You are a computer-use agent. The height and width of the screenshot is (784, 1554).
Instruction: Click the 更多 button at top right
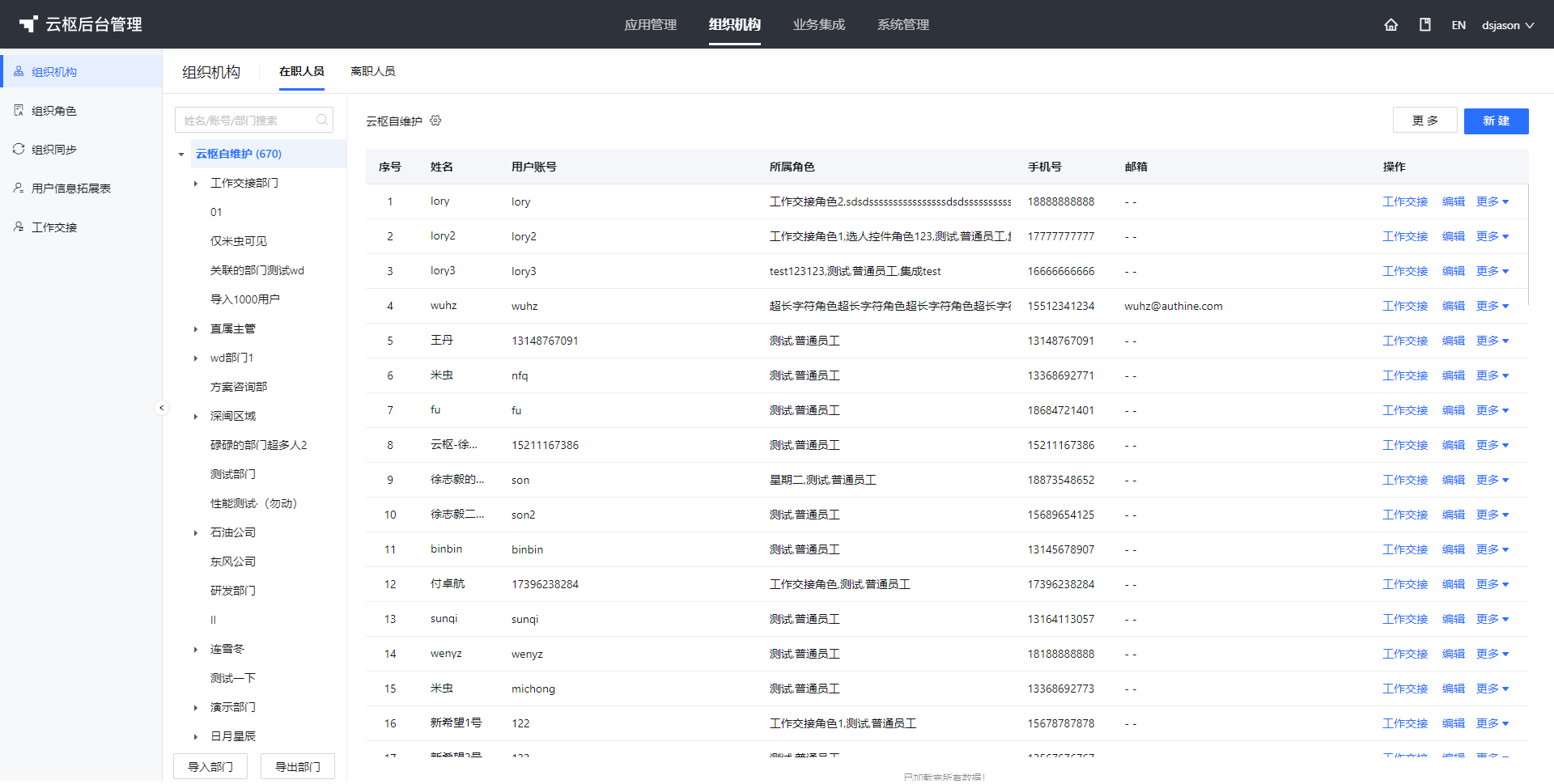tap(1424, 121)
